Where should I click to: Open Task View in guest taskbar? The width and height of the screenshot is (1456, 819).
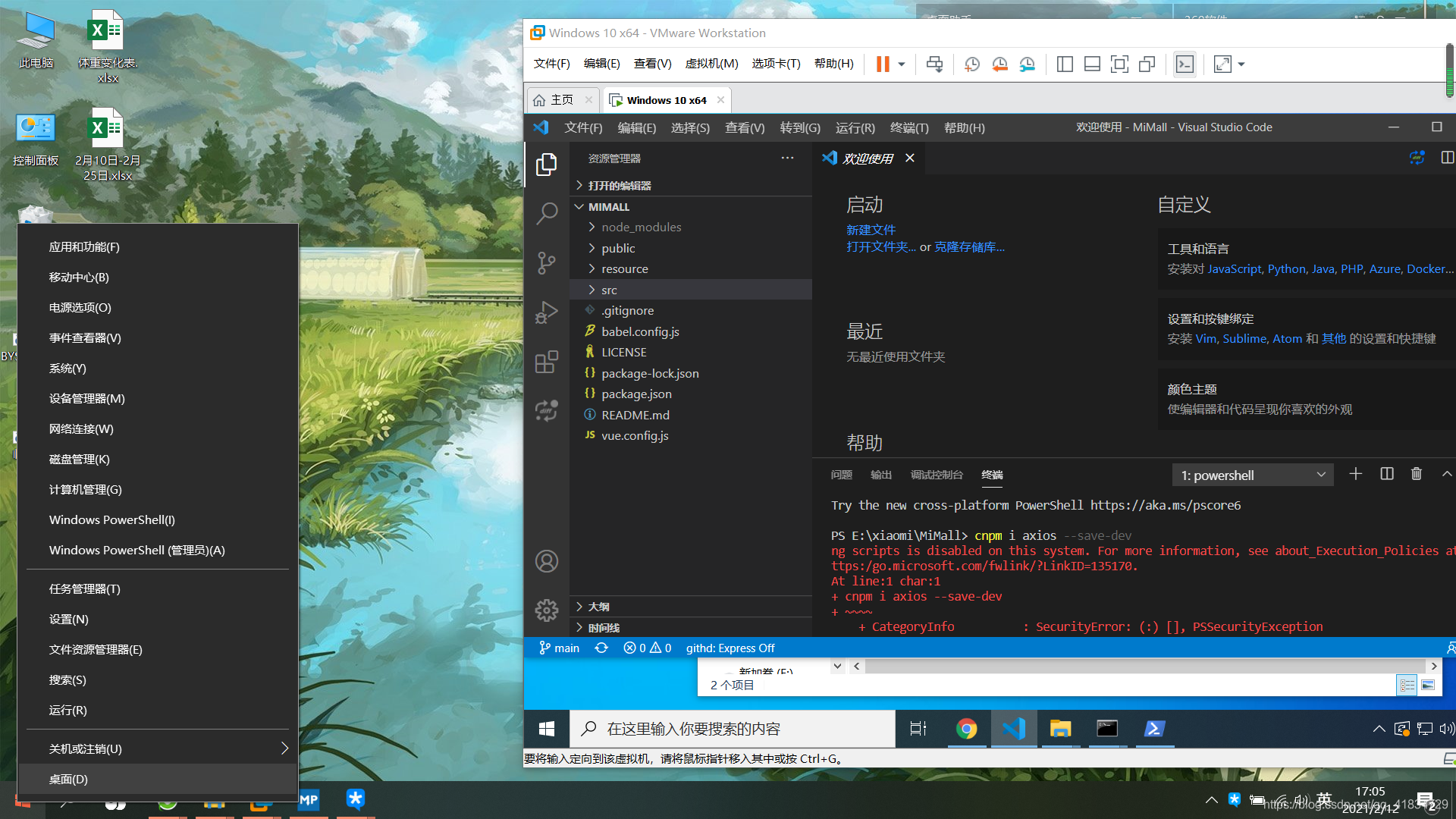click(x=918, y=730)
